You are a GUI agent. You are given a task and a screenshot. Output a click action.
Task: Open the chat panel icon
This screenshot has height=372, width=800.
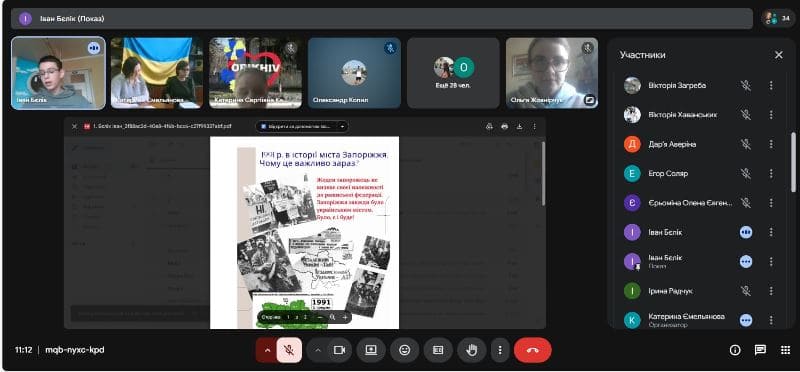[x=760, y=350]
